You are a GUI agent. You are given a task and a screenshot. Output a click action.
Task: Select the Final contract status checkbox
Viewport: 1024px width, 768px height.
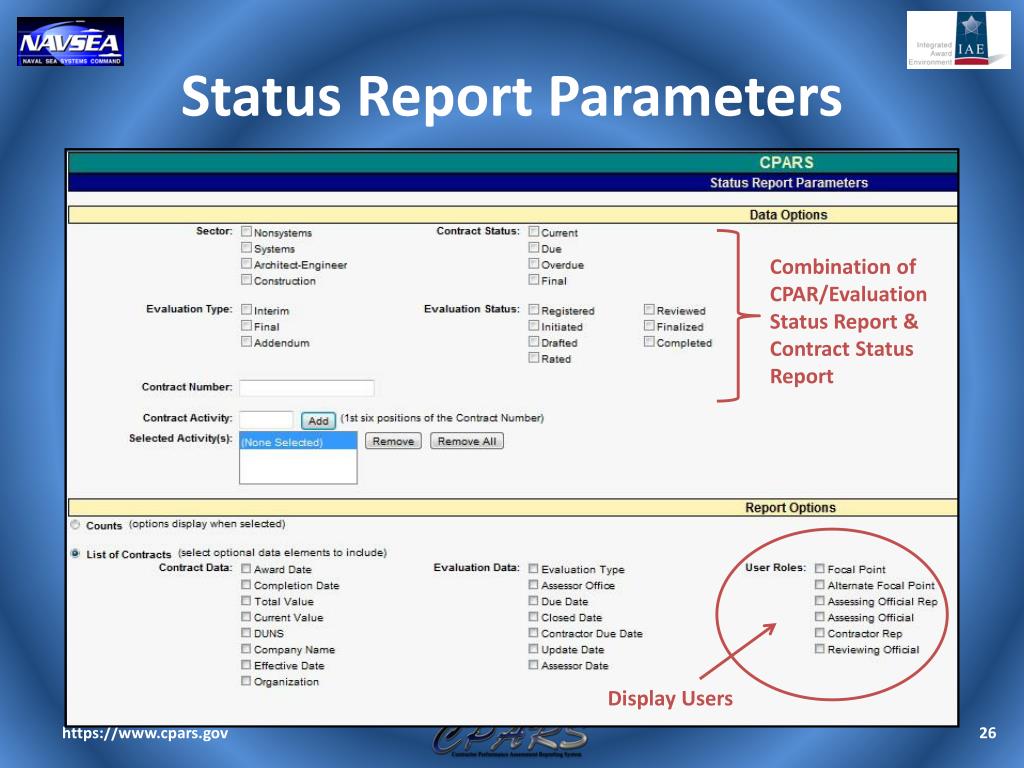coord(534,280)
